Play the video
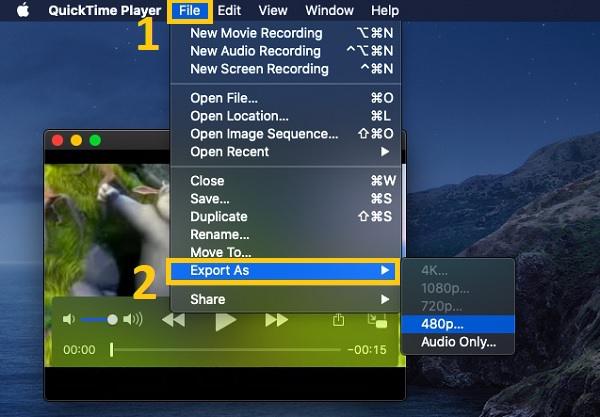This screenshot has height=417, width=600. tap(225, 321)
